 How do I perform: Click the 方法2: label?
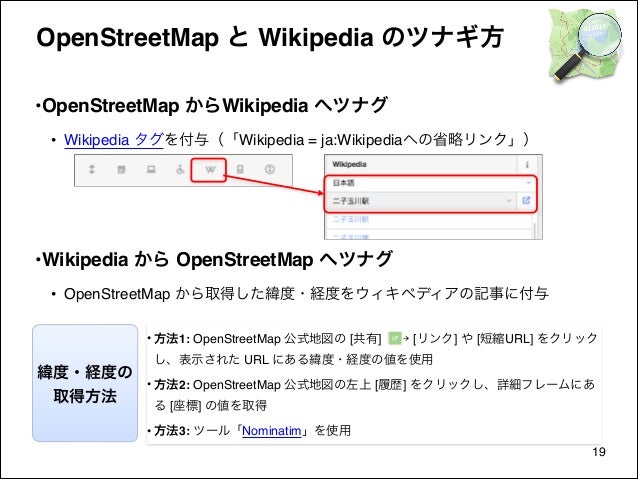coord(172,385)
